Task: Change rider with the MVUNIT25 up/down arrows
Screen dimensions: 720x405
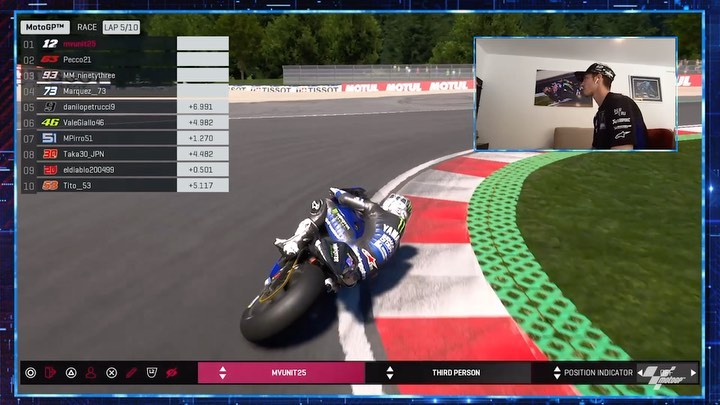Action: [223, 372]
